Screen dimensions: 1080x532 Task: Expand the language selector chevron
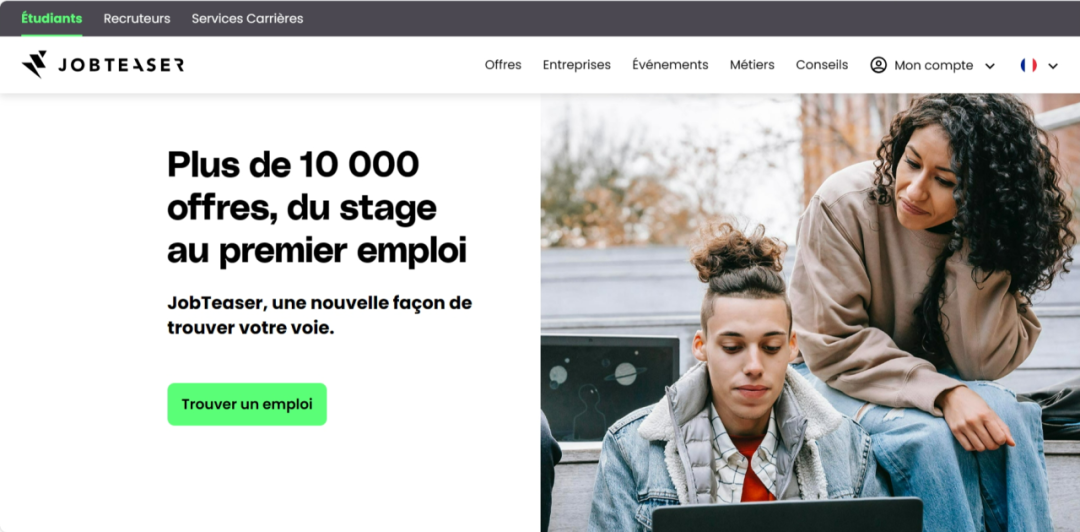point(1052,66)
